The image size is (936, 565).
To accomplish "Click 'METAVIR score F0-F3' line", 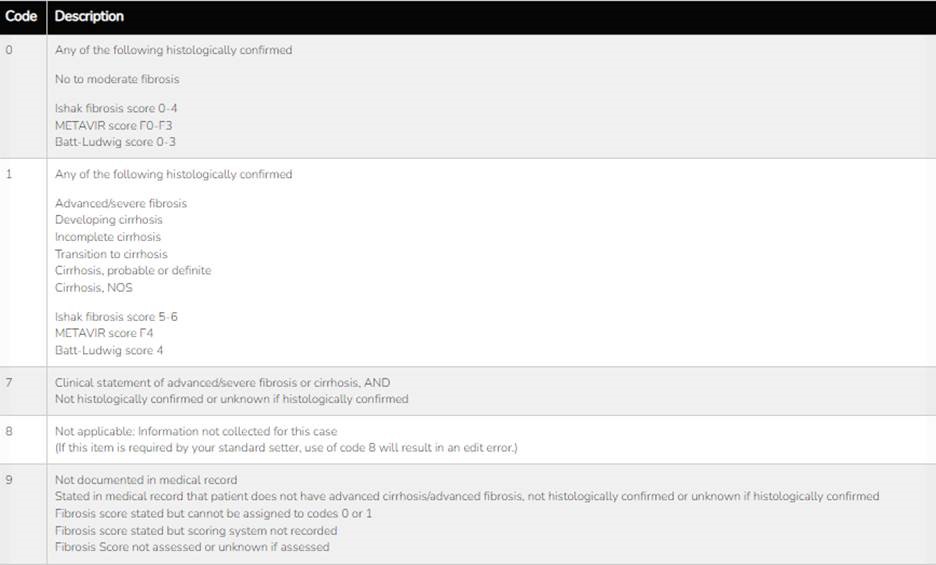I will (113, 125).
